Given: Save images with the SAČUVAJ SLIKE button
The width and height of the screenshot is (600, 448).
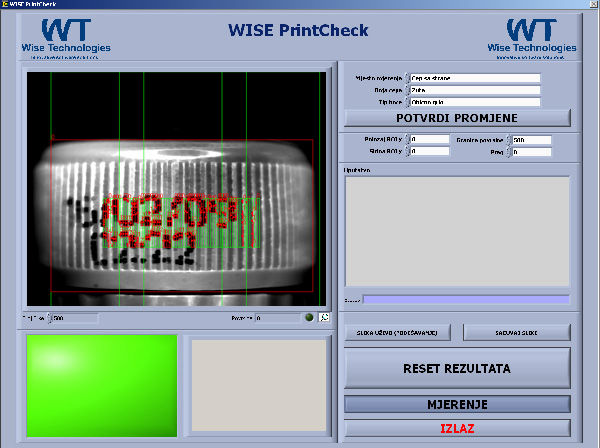Looking at the screenshot, I should [x=517, y=333].
